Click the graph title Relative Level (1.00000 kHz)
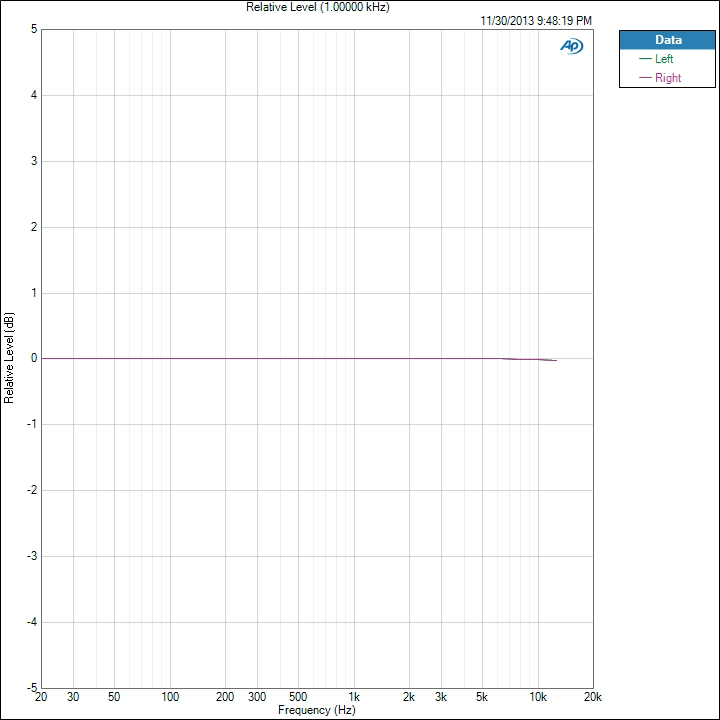 [x=318, y=7]
